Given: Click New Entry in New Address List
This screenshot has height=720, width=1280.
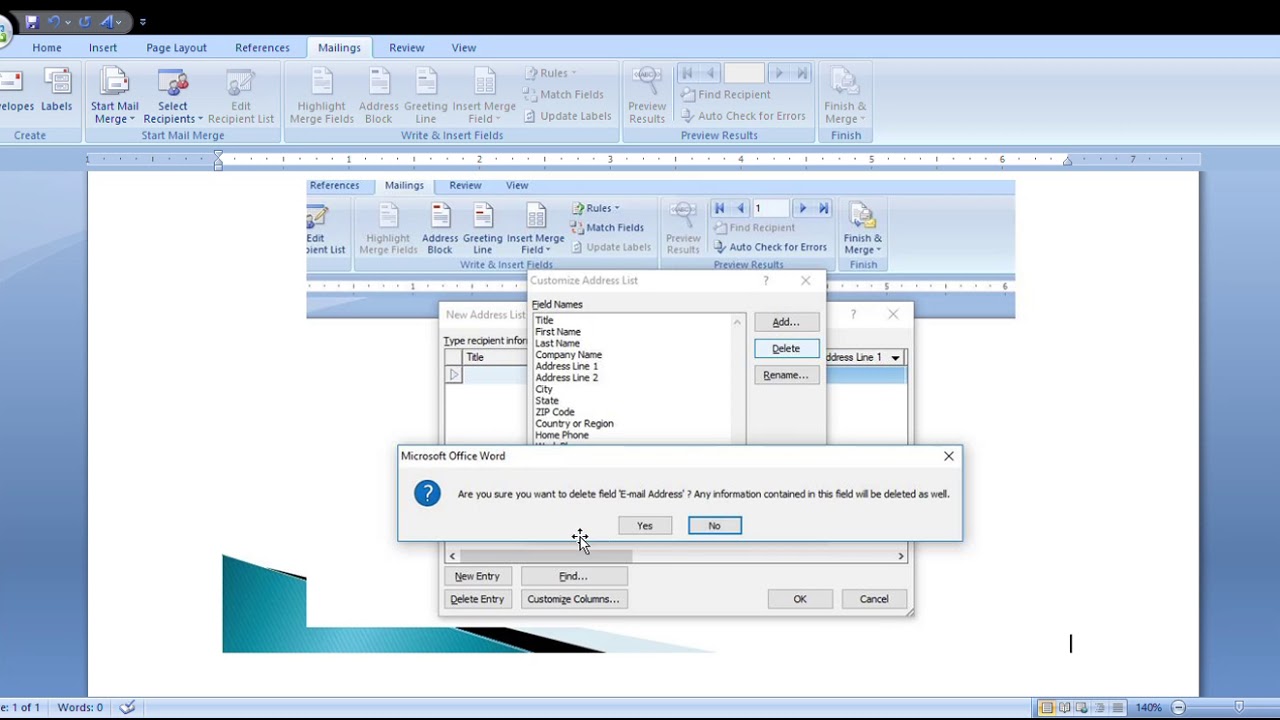Looking at the screenshot, I should [477, 576].
